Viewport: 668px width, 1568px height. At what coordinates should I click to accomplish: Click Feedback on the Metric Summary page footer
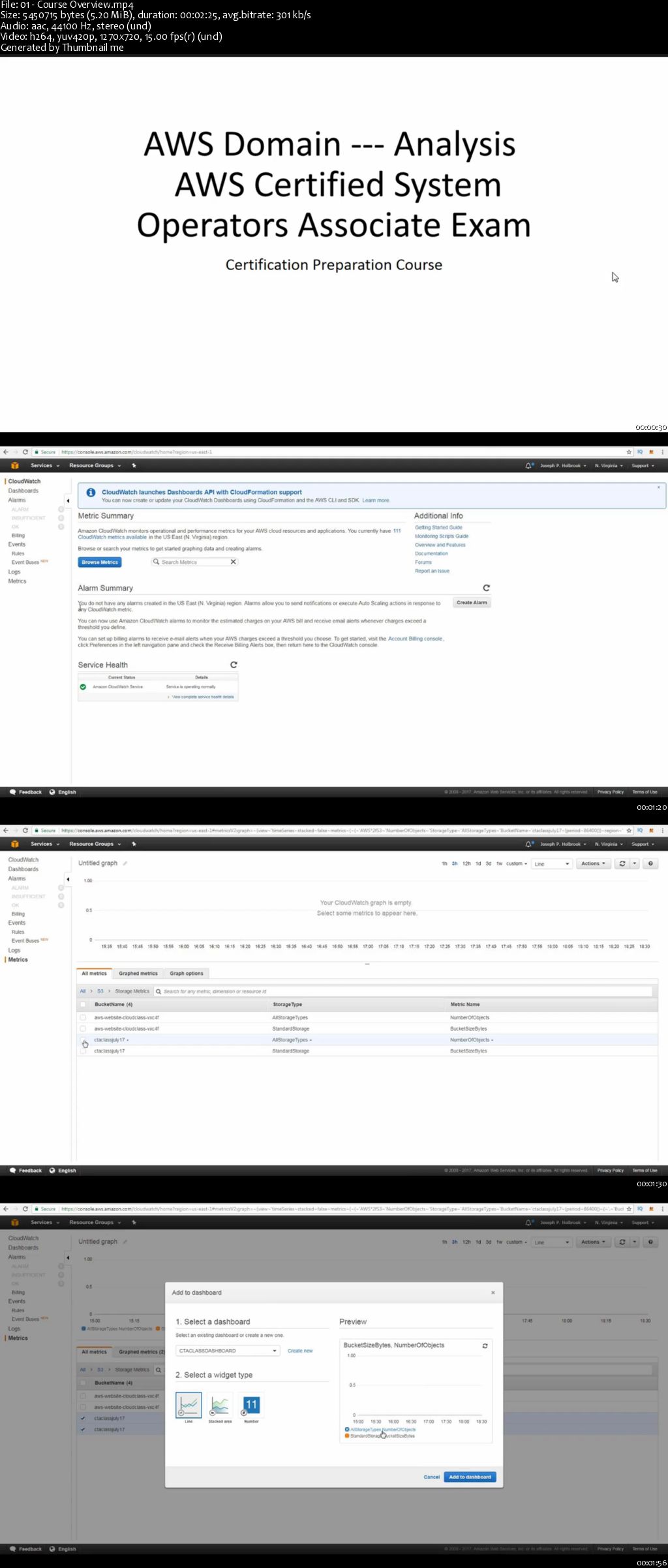pyautogui.click(x=26, y=792)
